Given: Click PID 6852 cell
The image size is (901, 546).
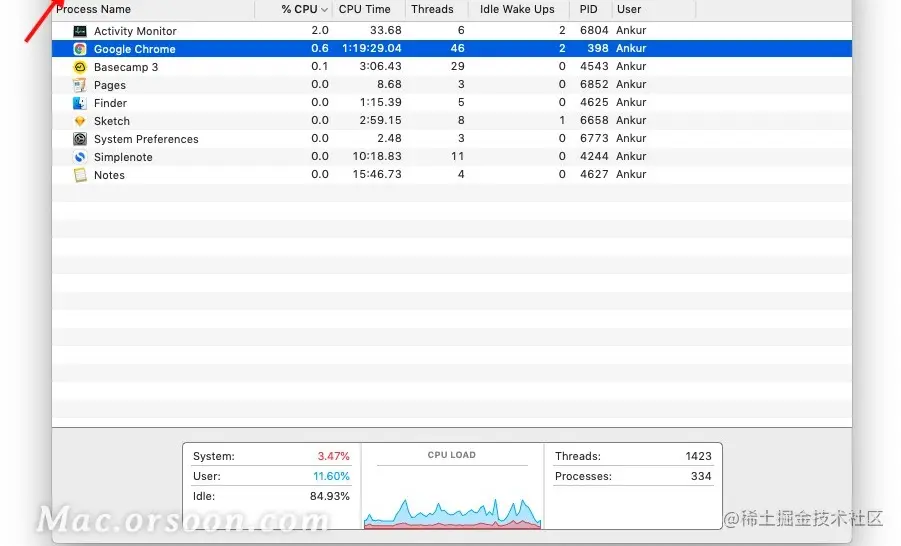Looking at the screenshot, I should pos(594,84).
